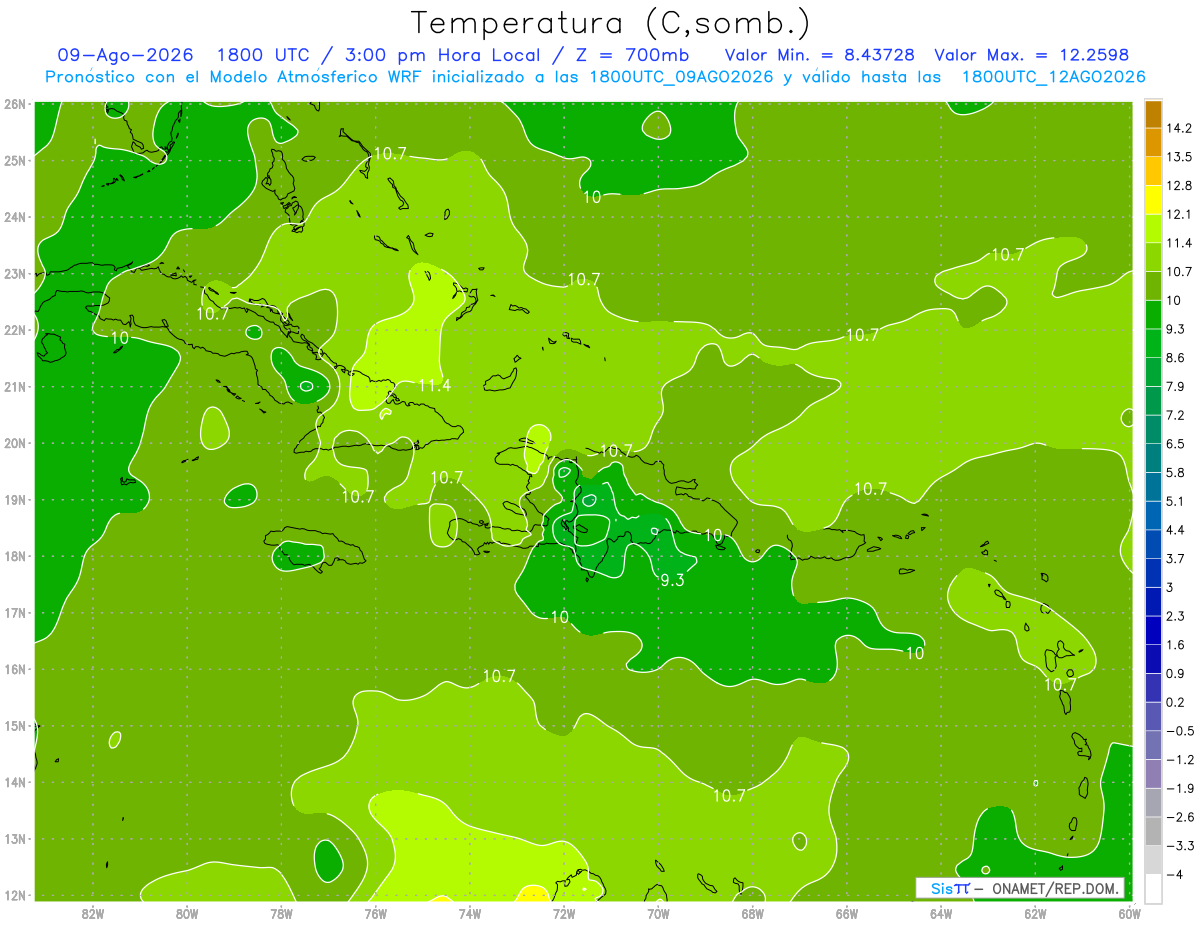Click longitude axis label 70W

point(658,913)
